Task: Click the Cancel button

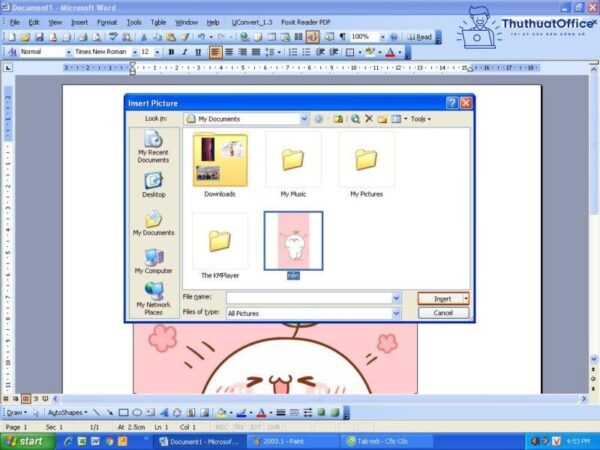Action: [x=443, y=313]
